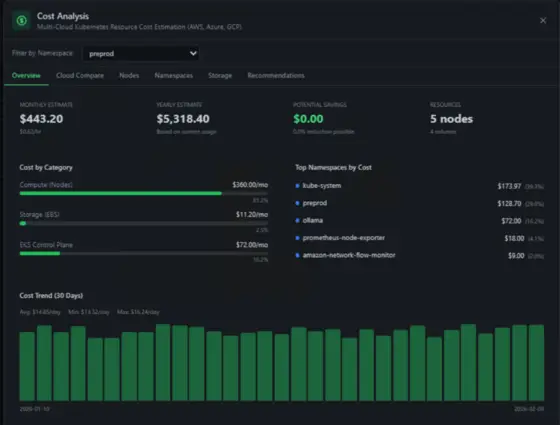Click the $360.00/mo compute cost
The image size is (560, 425).
250,185
